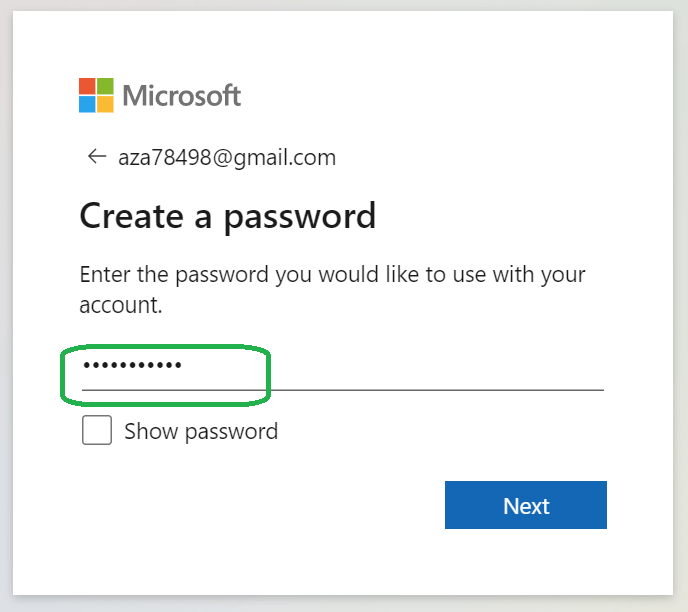
Task: Click the 'Enter the password you would like' line
Action: 332,275
